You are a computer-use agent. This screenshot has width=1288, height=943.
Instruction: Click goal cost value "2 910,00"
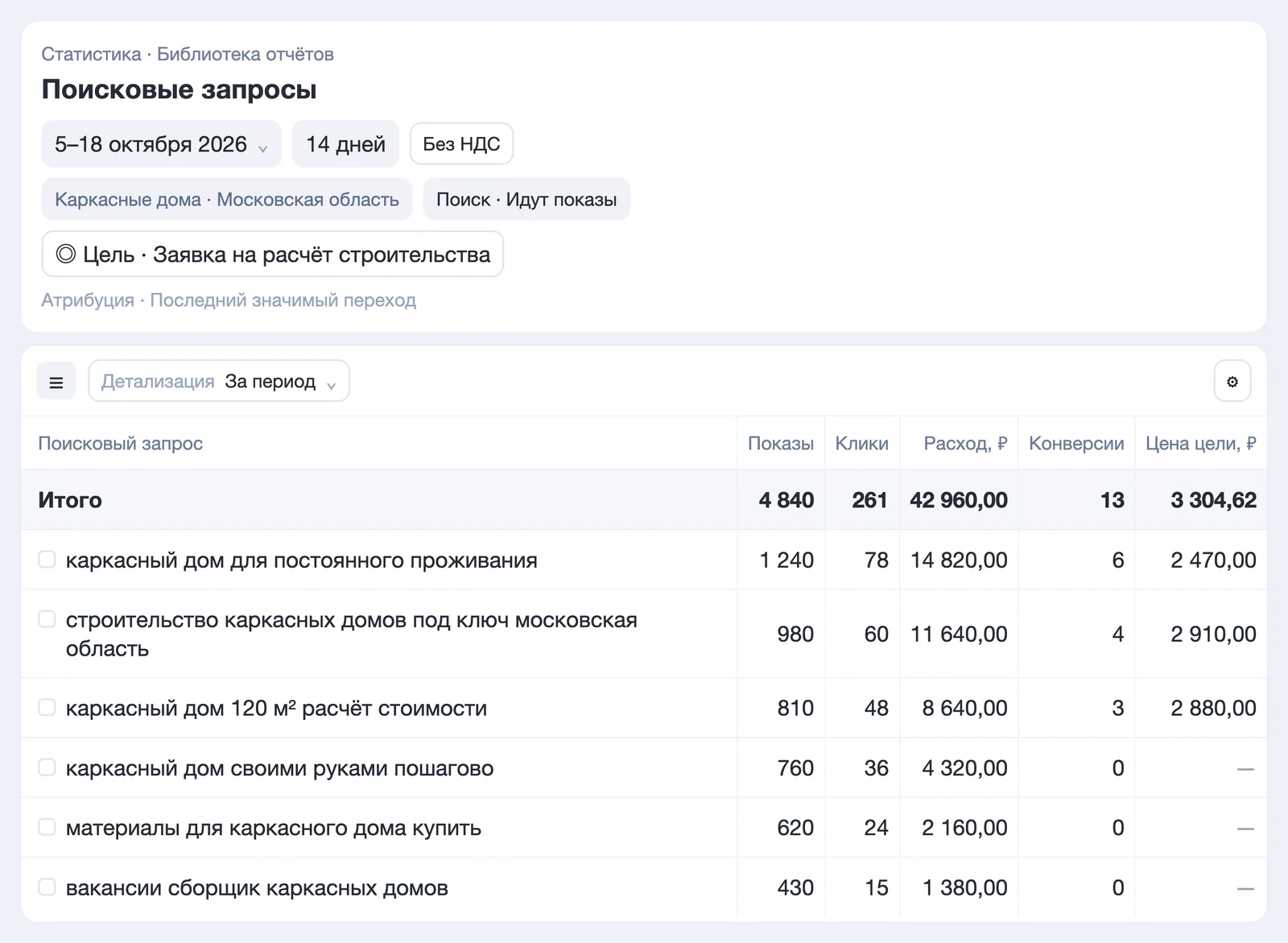1214,634
